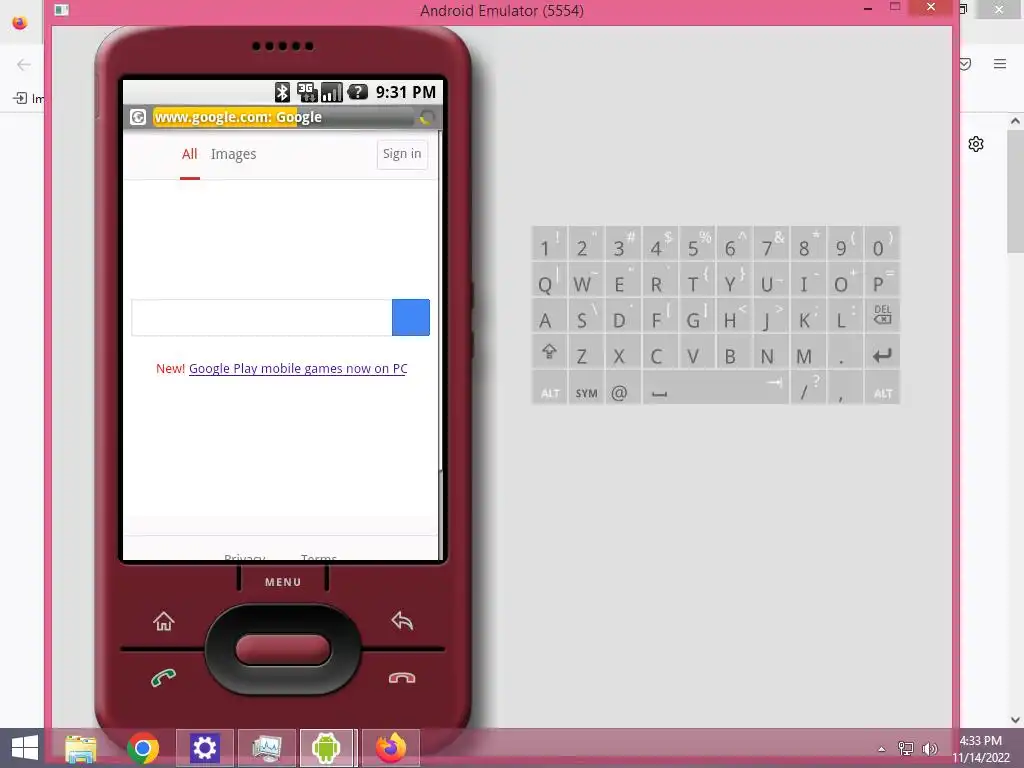Click the number 1 key
The image size is (1024, 768).
point(549,244)
